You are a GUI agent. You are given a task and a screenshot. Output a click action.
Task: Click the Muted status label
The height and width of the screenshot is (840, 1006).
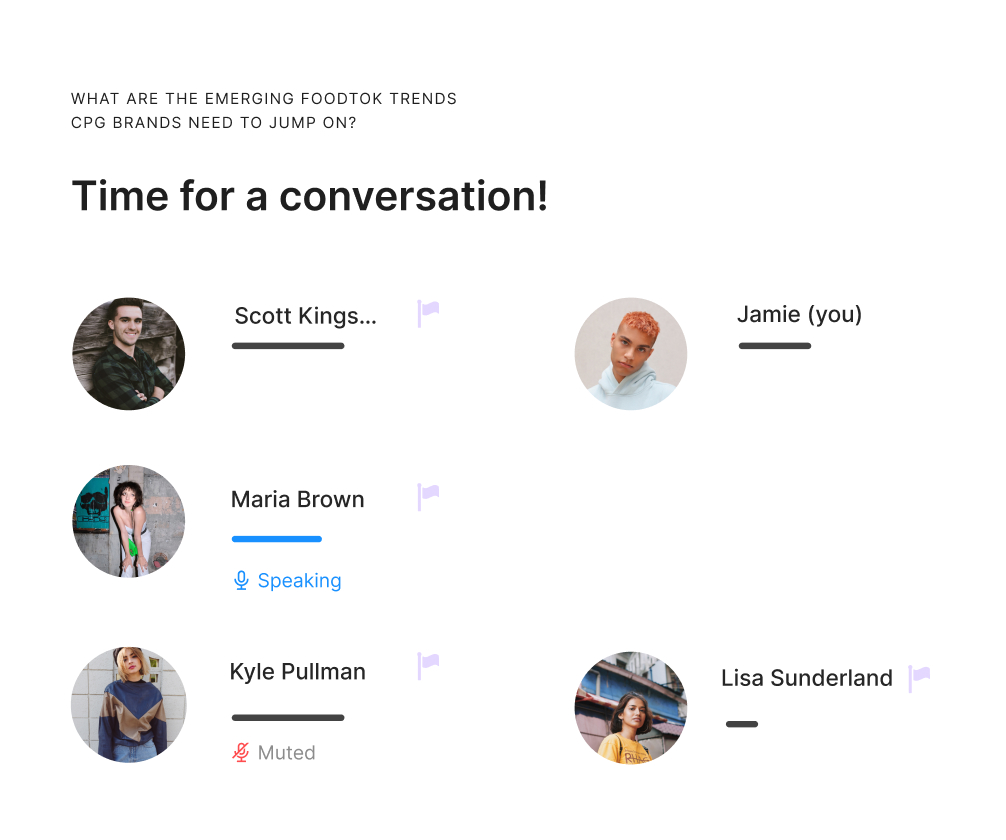287,753
